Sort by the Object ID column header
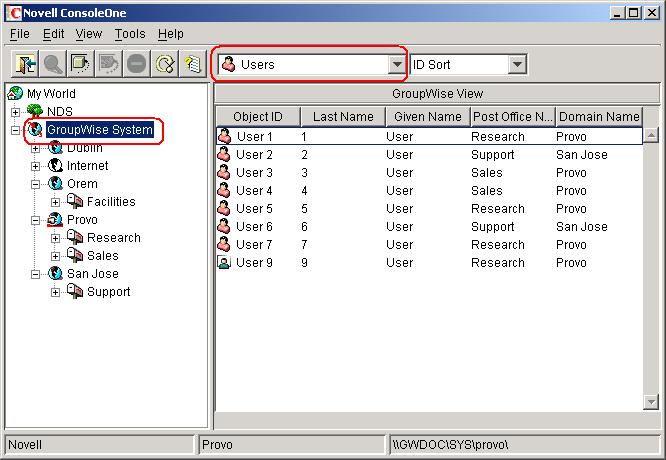666x460 pixels. [258, 116]
